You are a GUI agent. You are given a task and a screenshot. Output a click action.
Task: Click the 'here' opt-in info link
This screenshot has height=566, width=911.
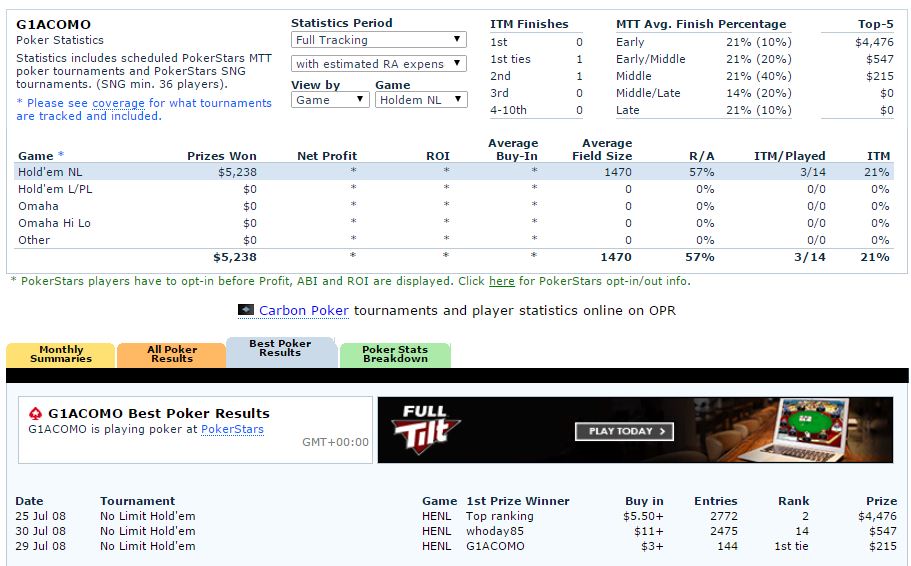501,281
